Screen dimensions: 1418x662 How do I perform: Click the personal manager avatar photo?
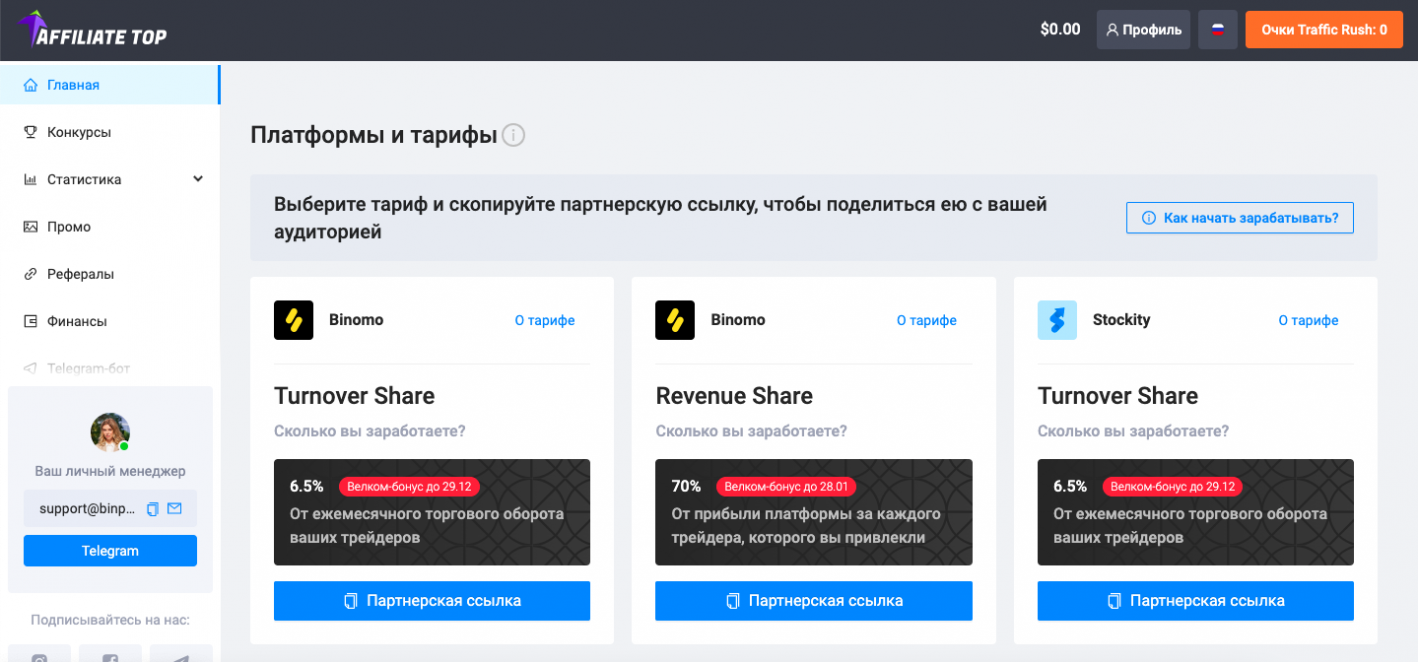coord(110,432)
